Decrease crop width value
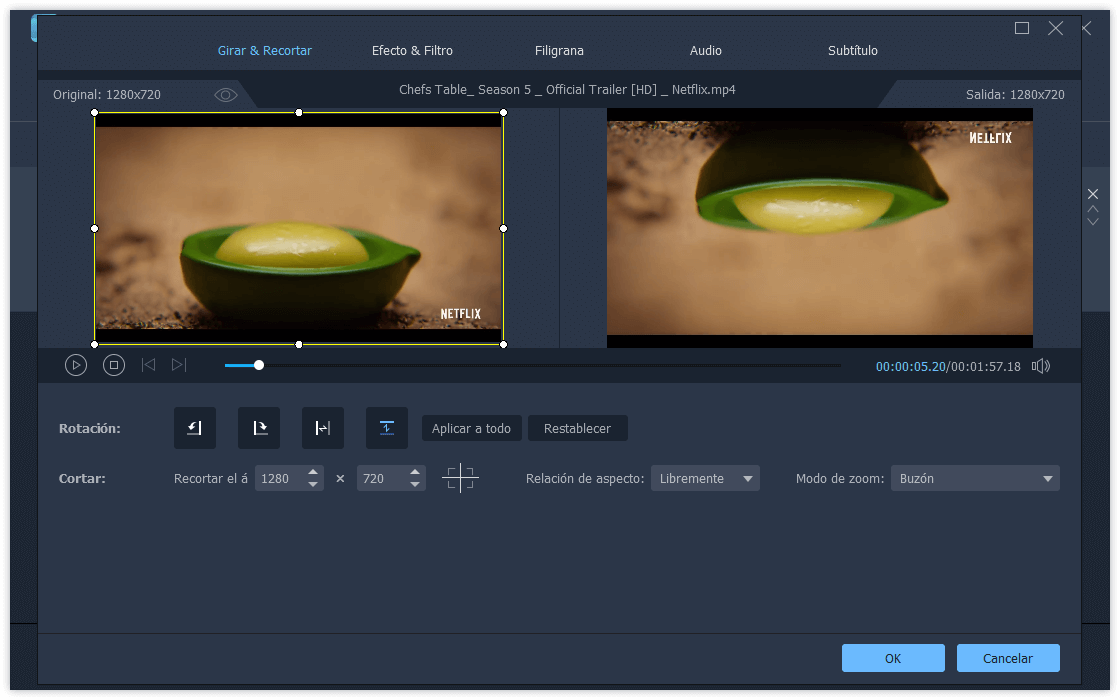 tap(313, 484)
